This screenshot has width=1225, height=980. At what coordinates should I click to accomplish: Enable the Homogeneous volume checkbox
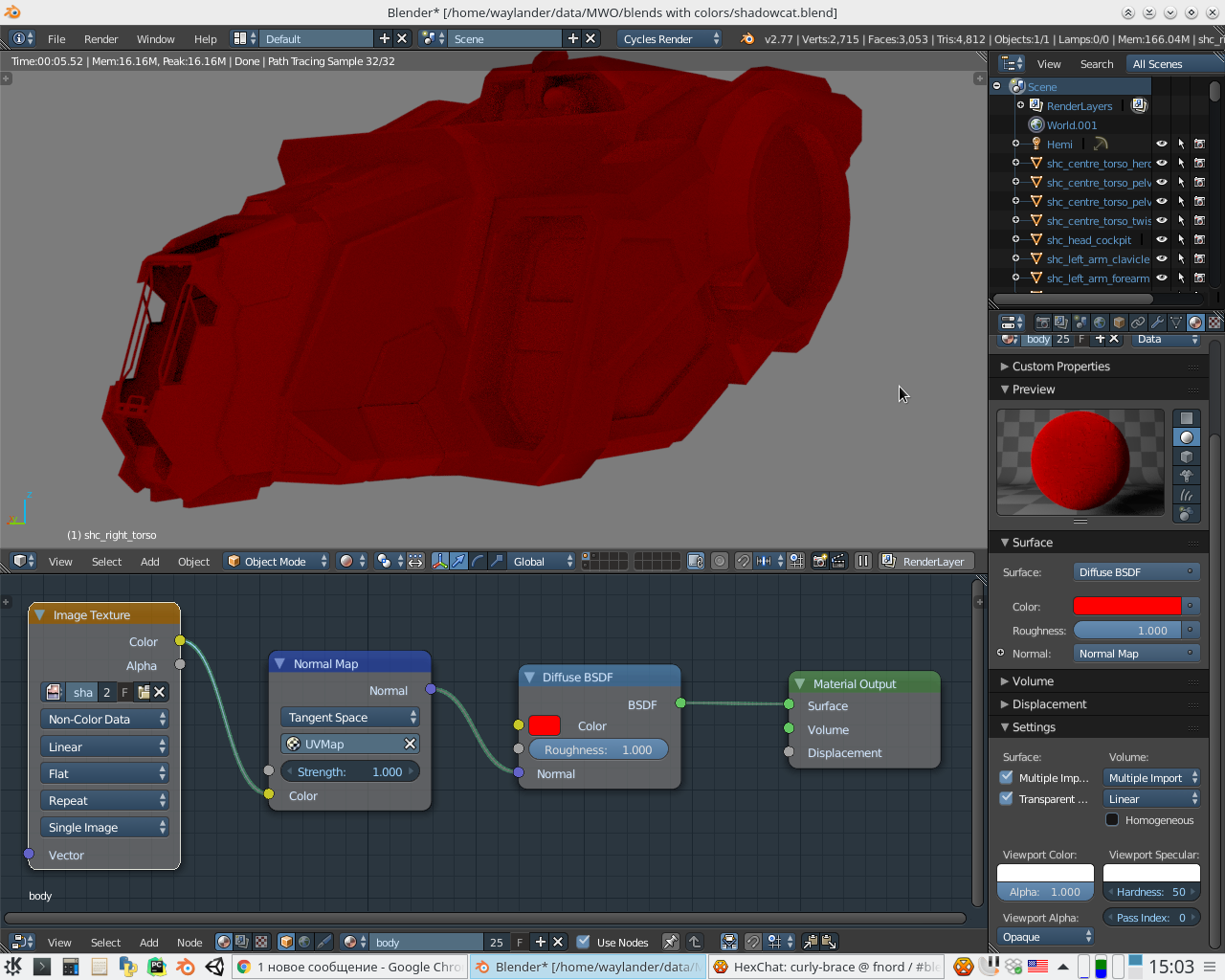1112,819
